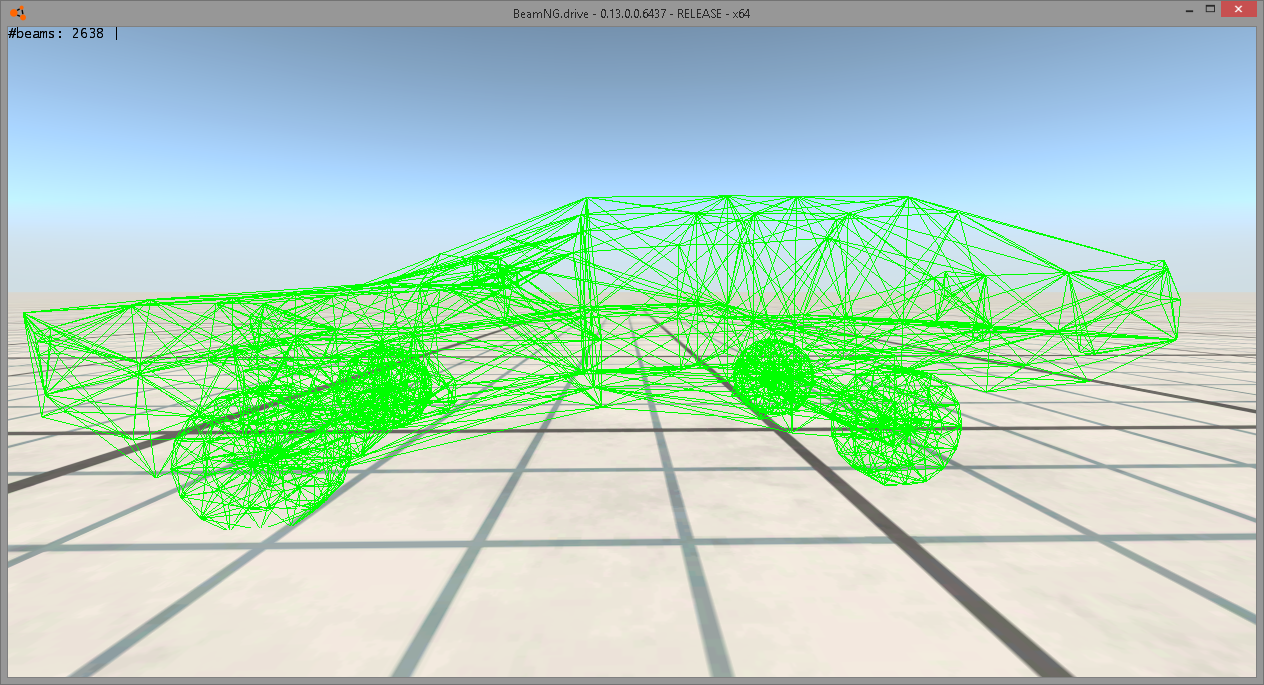Close the BeamNG.drive window
This screenshot has width=1264, height=685.
(x=1240, y=10)
